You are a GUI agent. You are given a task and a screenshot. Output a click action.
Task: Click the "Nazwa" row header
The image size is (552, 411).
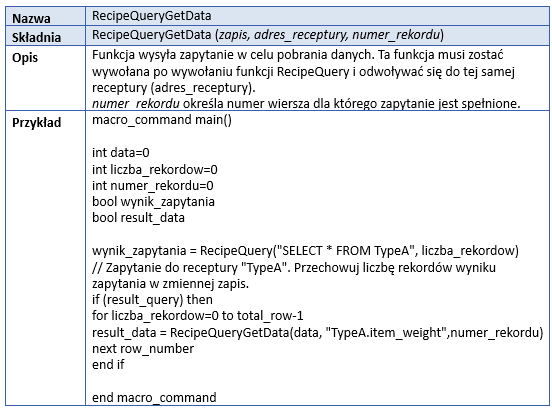pyautogui.click(x=31, y=18)
